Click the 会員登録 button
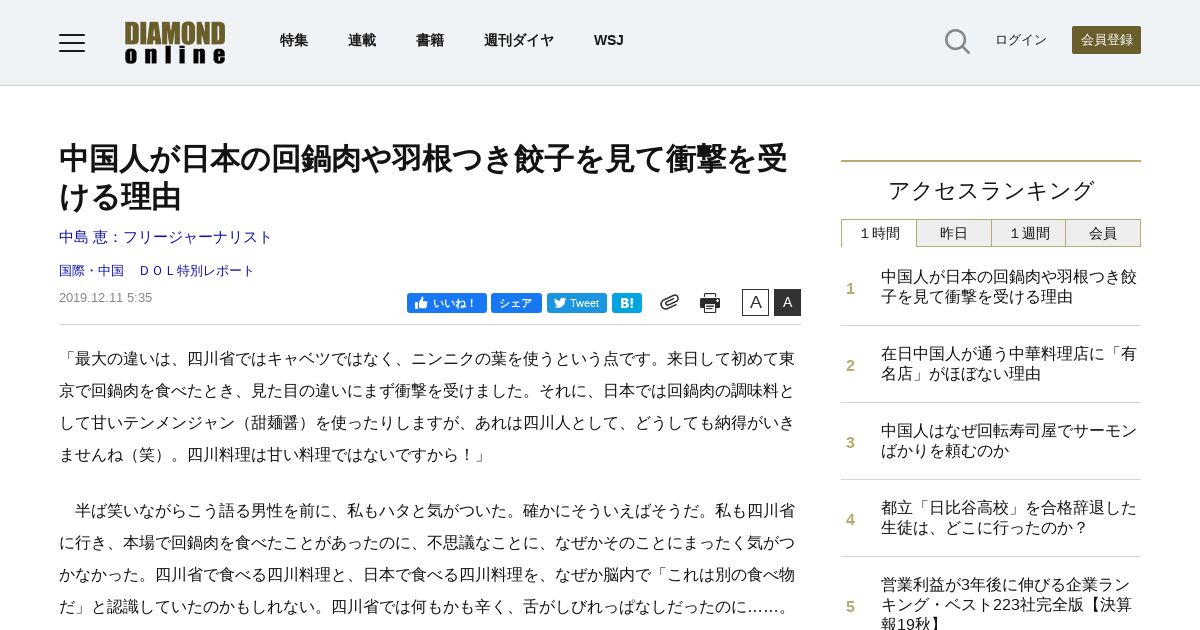This screenshot has width=1200, height=630. [1106, 40]
